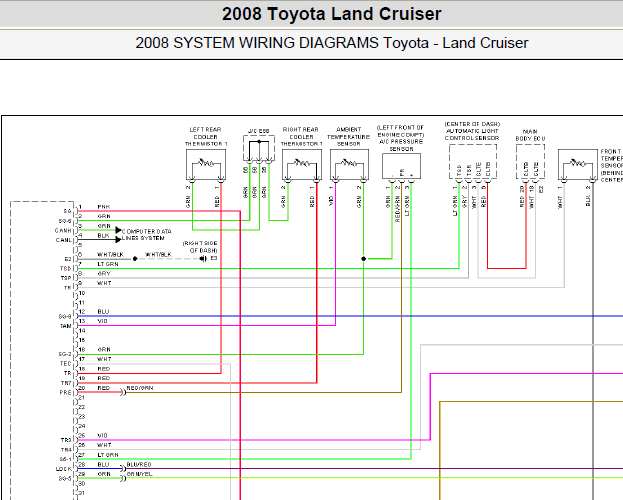This screenshot has width=623, height=500.
Task: Click the Ambient Temperature Sensor resistor symbol
Action: (349, 163)
